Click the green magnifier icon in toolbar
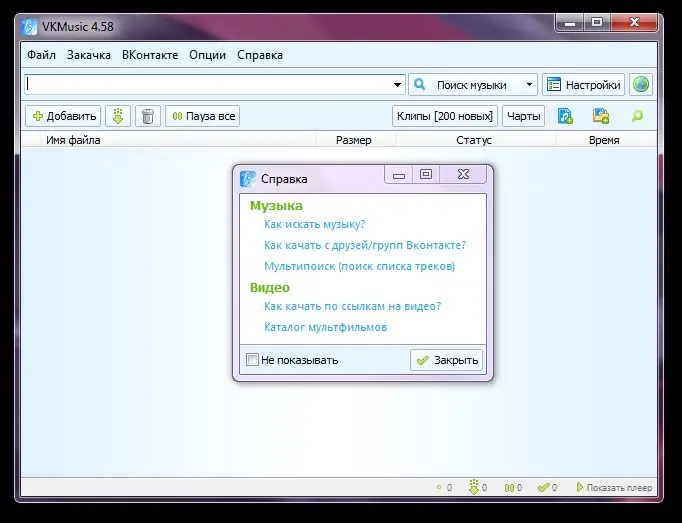682x523 pixels. [637, 116]
